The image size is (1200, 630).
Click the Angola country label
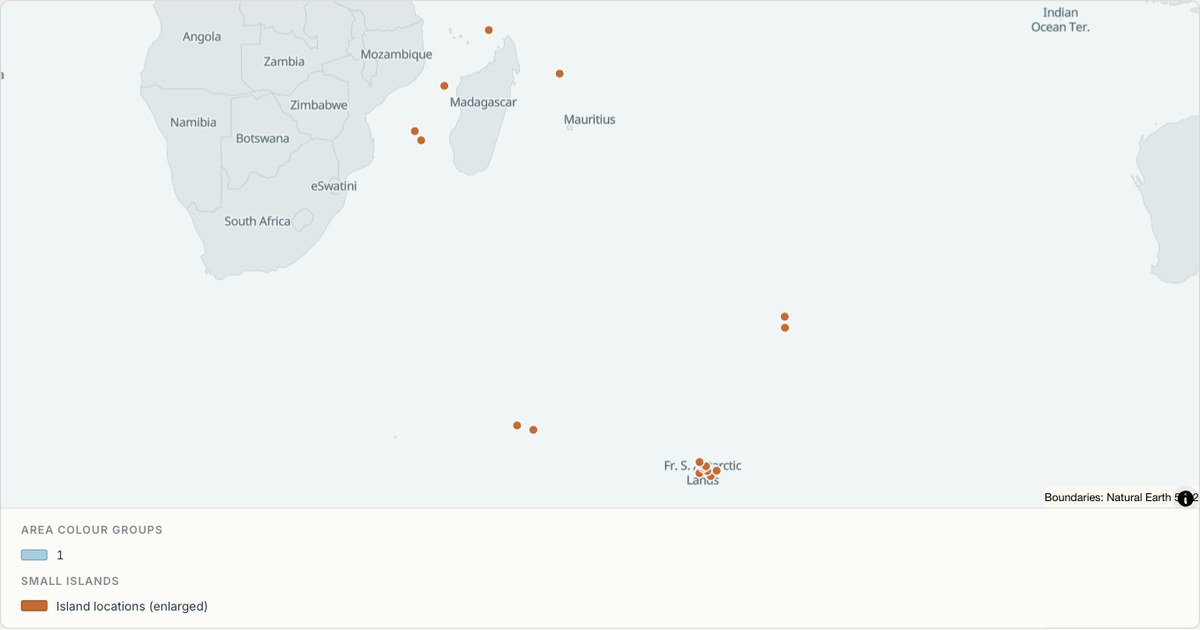coord(201,37)
